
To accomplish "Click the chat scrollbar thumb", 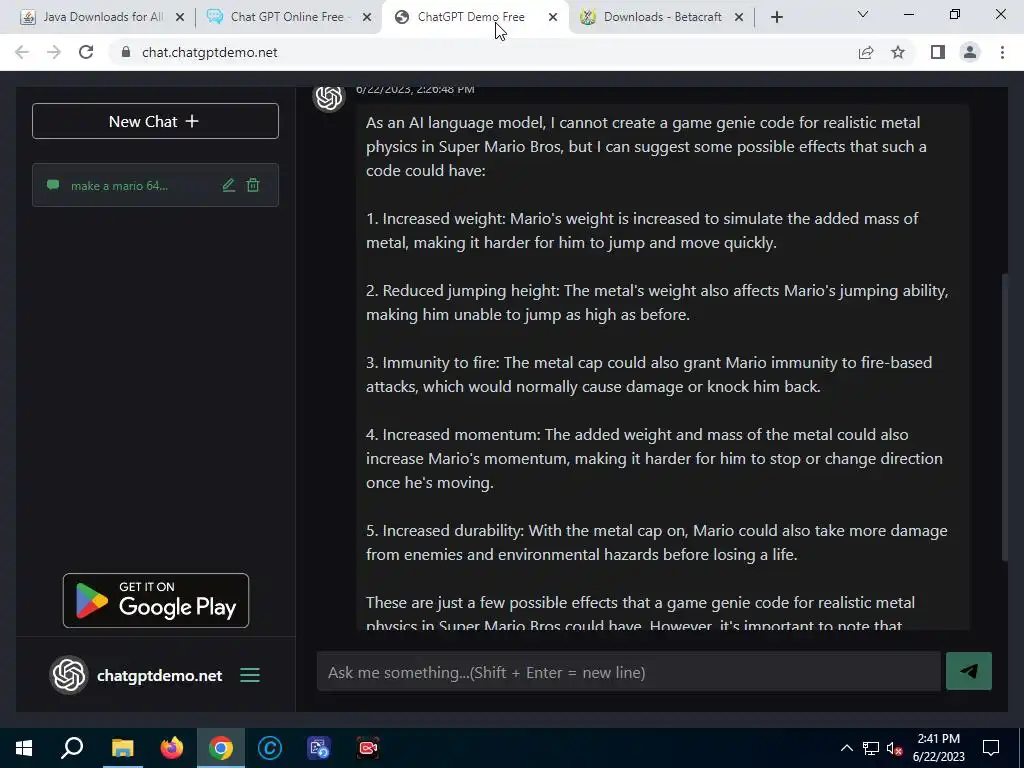I will coord(1004,417).
